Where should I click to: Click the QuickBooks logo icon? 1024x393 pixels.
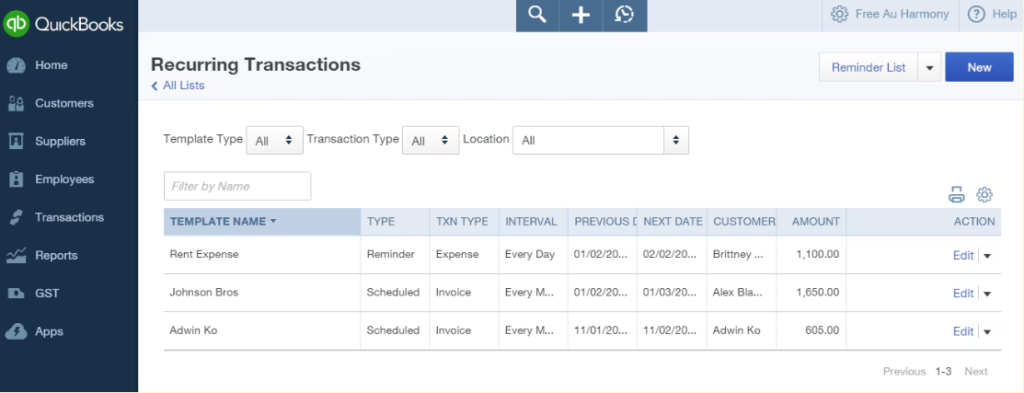pyautogui.click(x=16, y=24)
